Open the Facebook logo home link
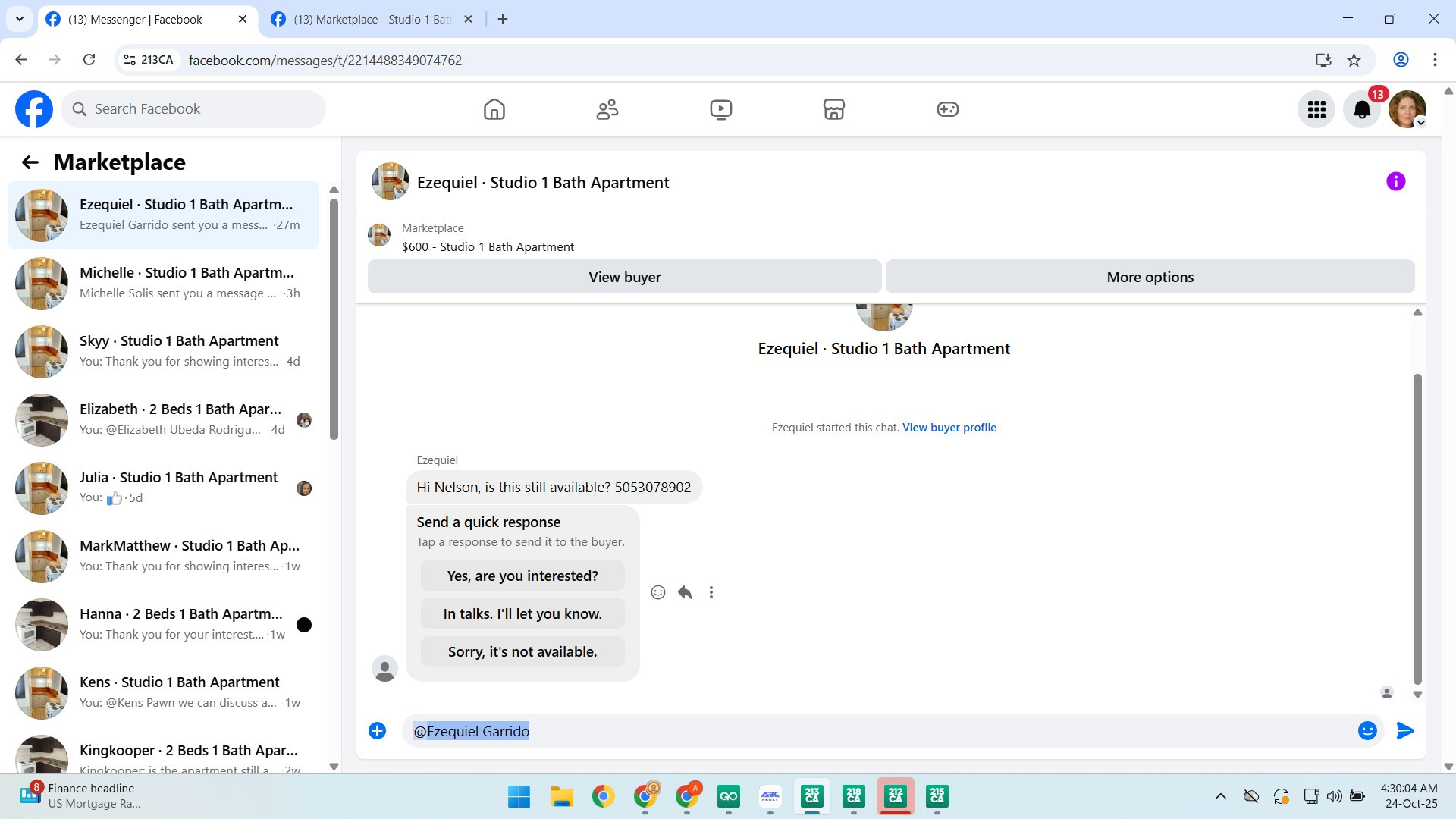1456x819 pixels. coord(34,109)
